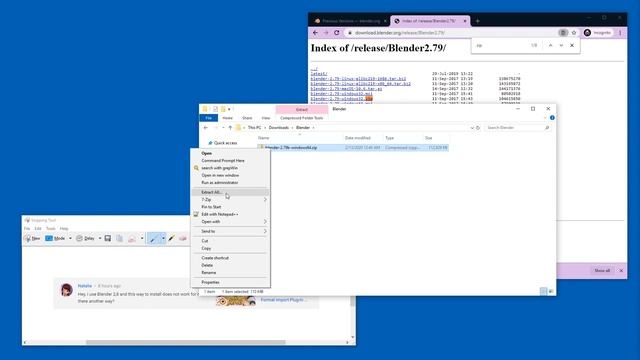
Task: Click the Extract contextual ribbon tab
Action: tap(302, 110)
